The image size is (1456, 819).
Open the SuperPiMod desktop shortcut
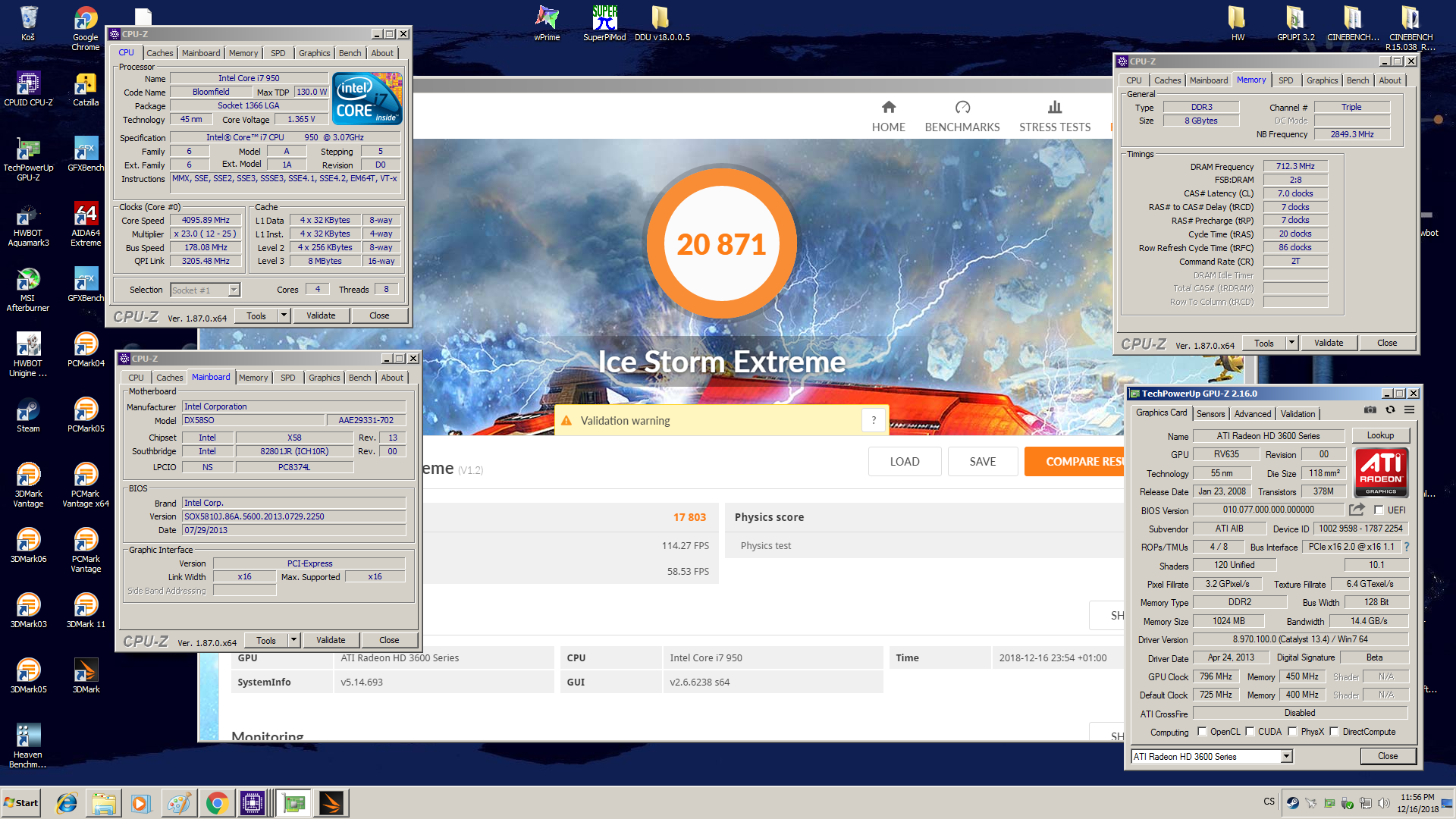(604, 23)
